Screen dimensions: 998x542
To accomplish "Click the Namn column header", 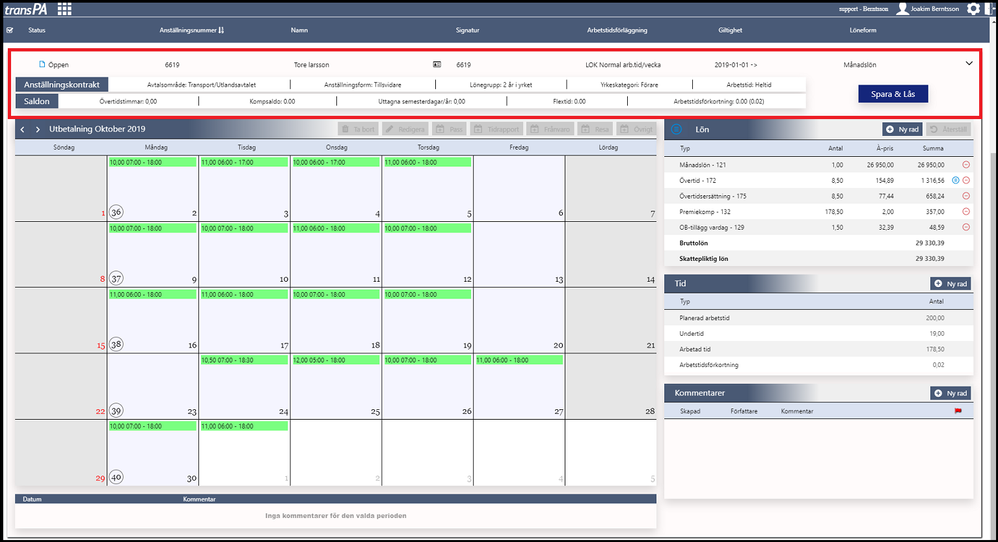I will pos(299,30).
